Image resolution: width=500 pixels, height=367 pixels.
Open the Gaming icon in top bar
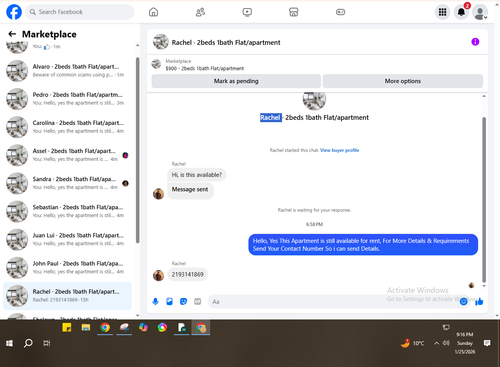pyautogui.click(x=340, y=12)
